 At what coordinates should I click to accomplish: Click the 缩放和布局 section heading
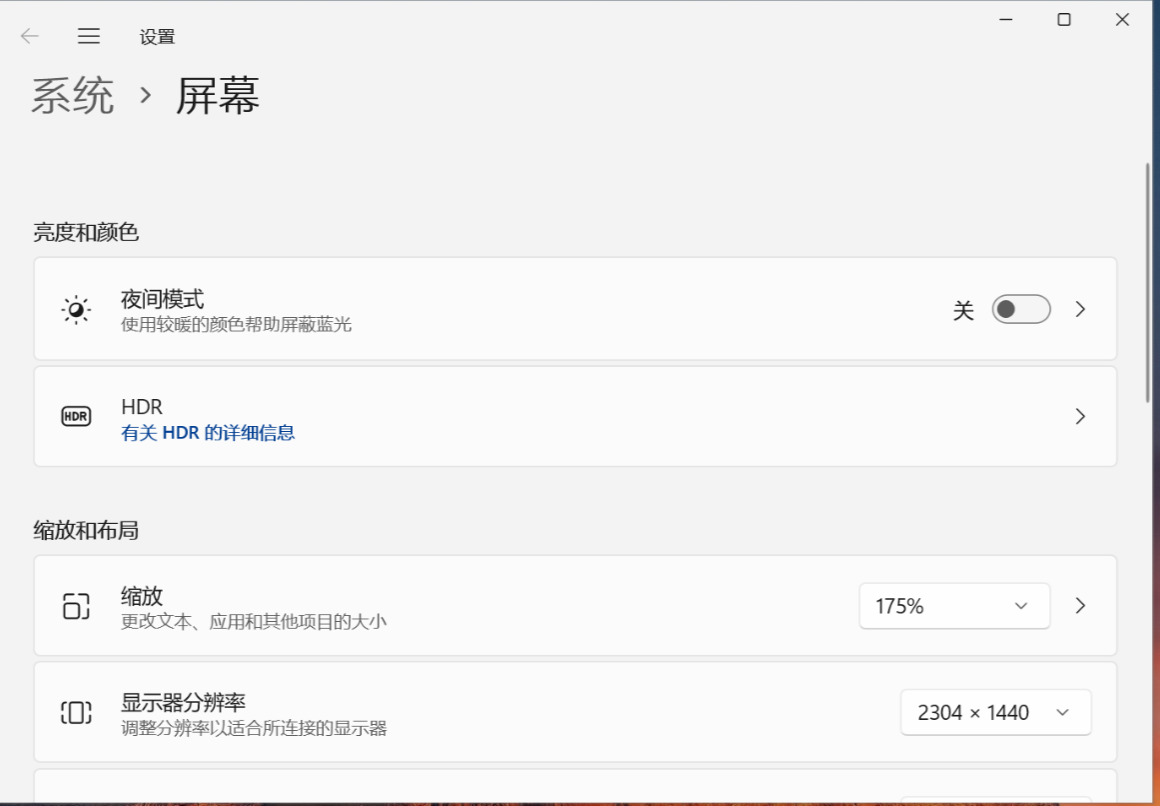[x=86, y=531]
